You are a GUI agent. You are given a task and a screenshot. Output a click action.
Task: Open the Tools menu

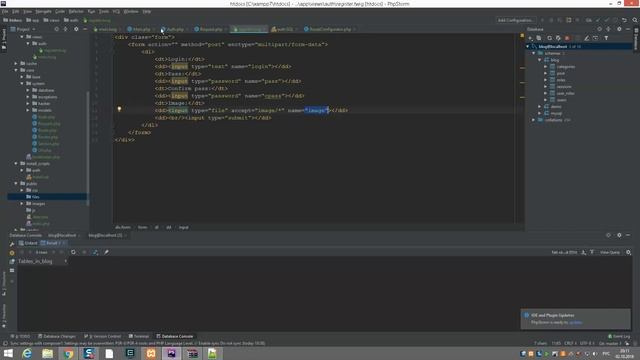104,11
